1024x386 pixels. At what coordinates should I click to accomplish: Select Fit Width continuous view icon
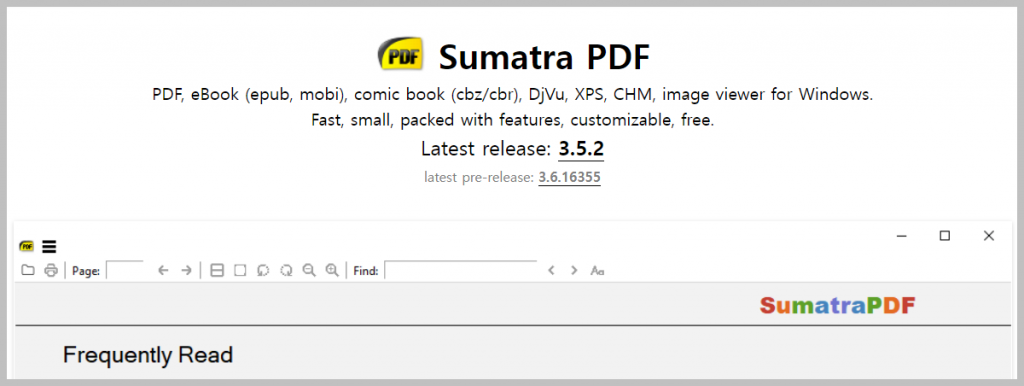coord(217,270)
